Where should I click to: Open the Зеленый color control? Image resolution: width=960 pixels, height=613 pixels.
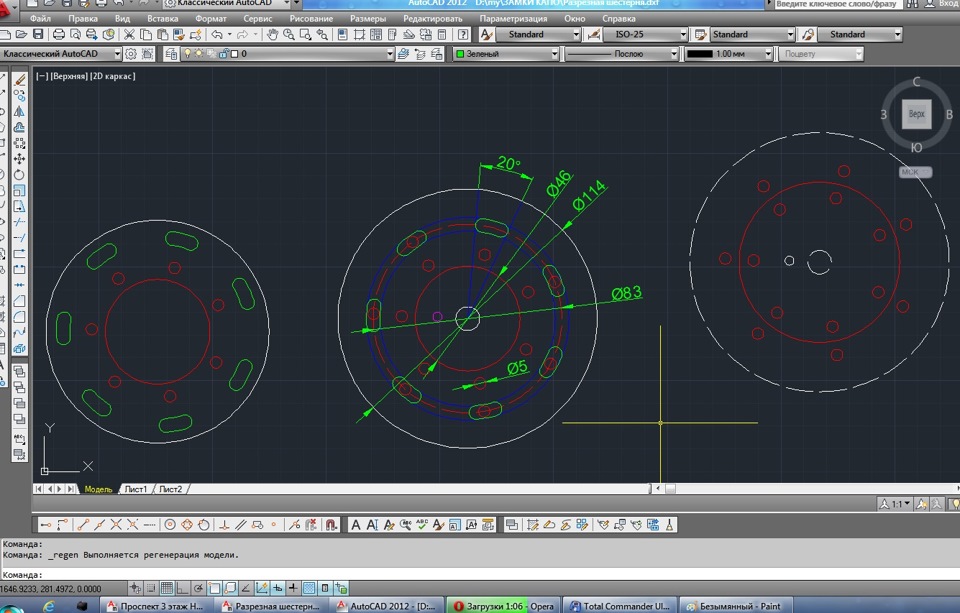[507, 54]
